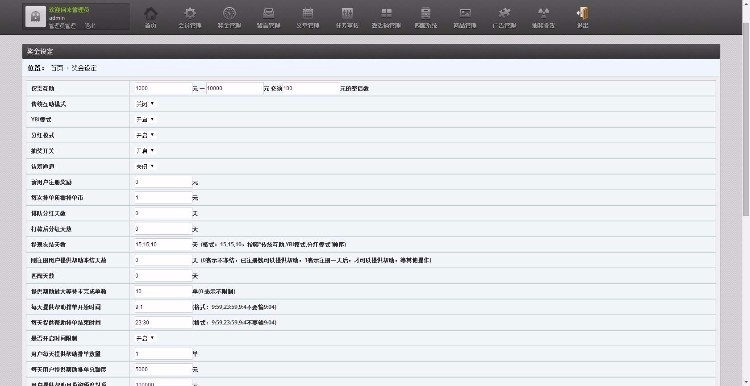Click the input field containing 100 before 元的整数倍
The image size is (750, 386).
(310, 88)
